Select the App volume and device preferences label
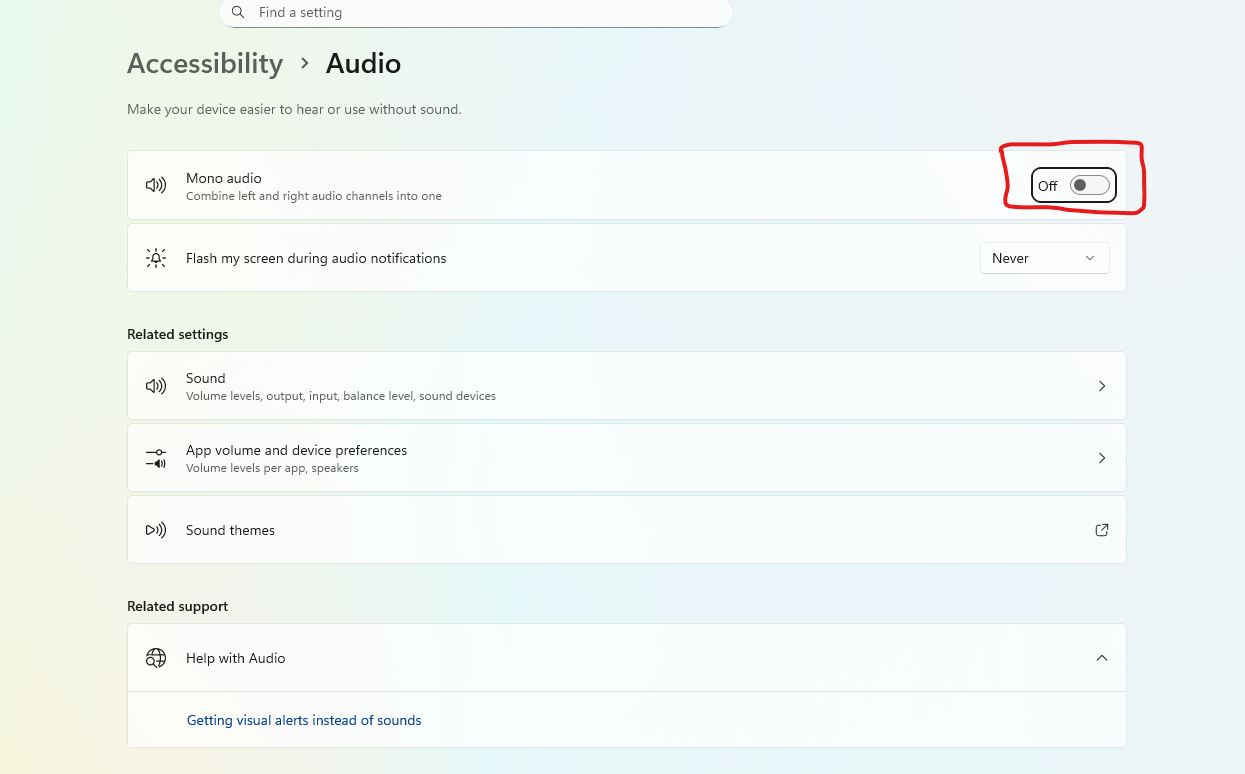Viewport: 1245px width, 774px height. 296,450
